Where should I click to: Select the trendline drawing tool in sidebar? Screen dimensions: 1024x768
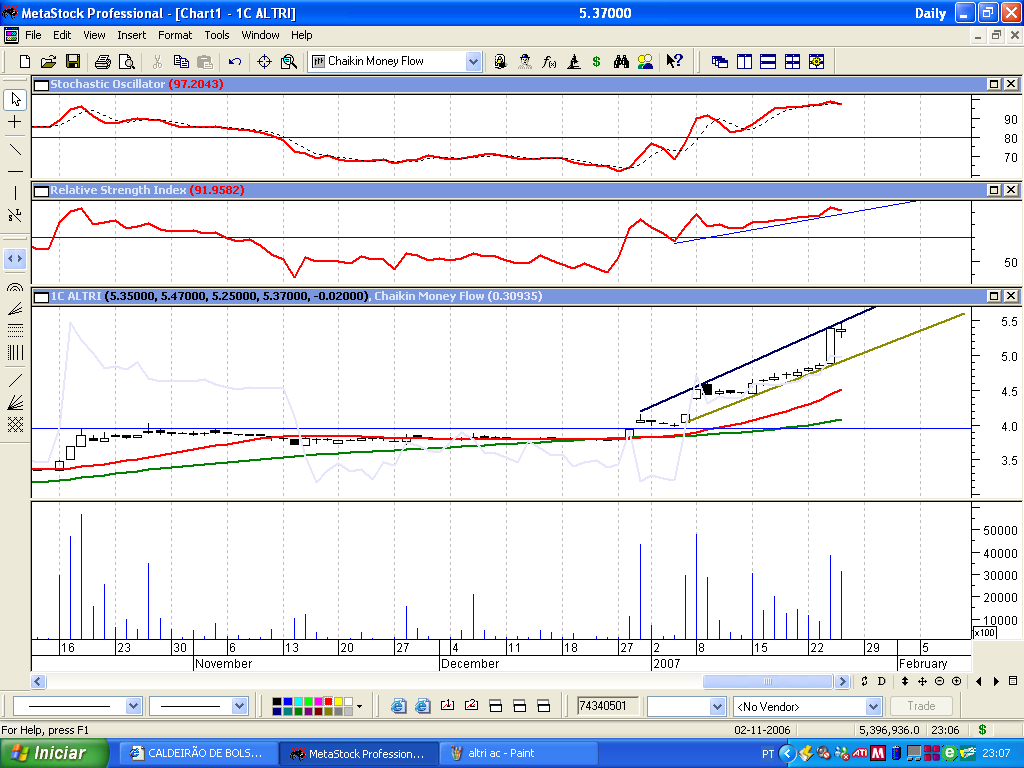click(x=15, y=150)
